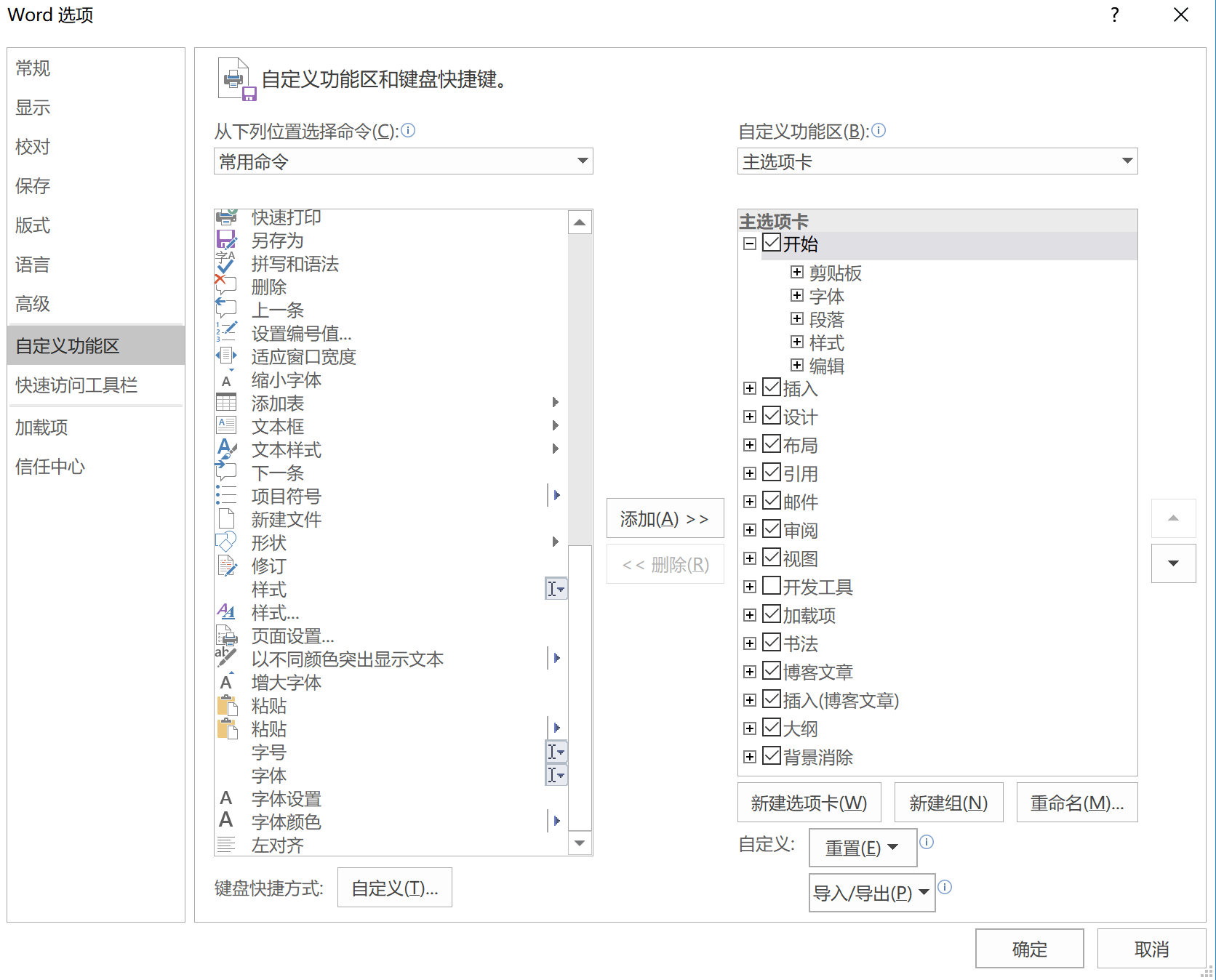This screenshot has height=980, width=1216.
Task: Switch to the 显示 options category
Action: coord(96,108)
